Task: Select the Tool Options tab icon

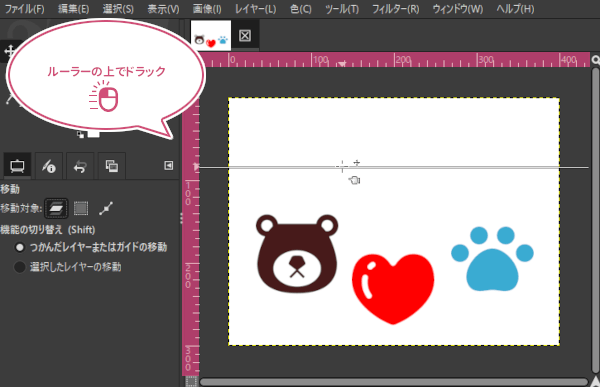Action: click(x=17, y=166)
